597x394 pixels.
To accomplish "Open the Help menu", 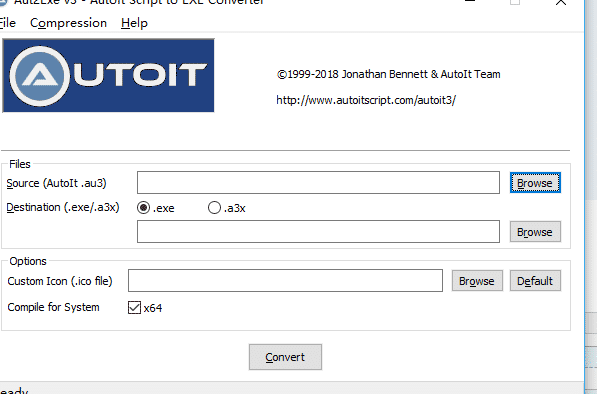I will coord(134,23).
